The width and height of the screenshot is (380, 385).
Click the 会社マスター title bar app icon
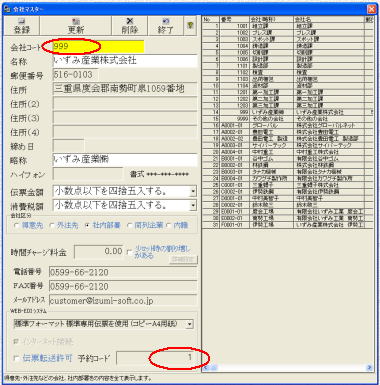[x=7, y=9]
